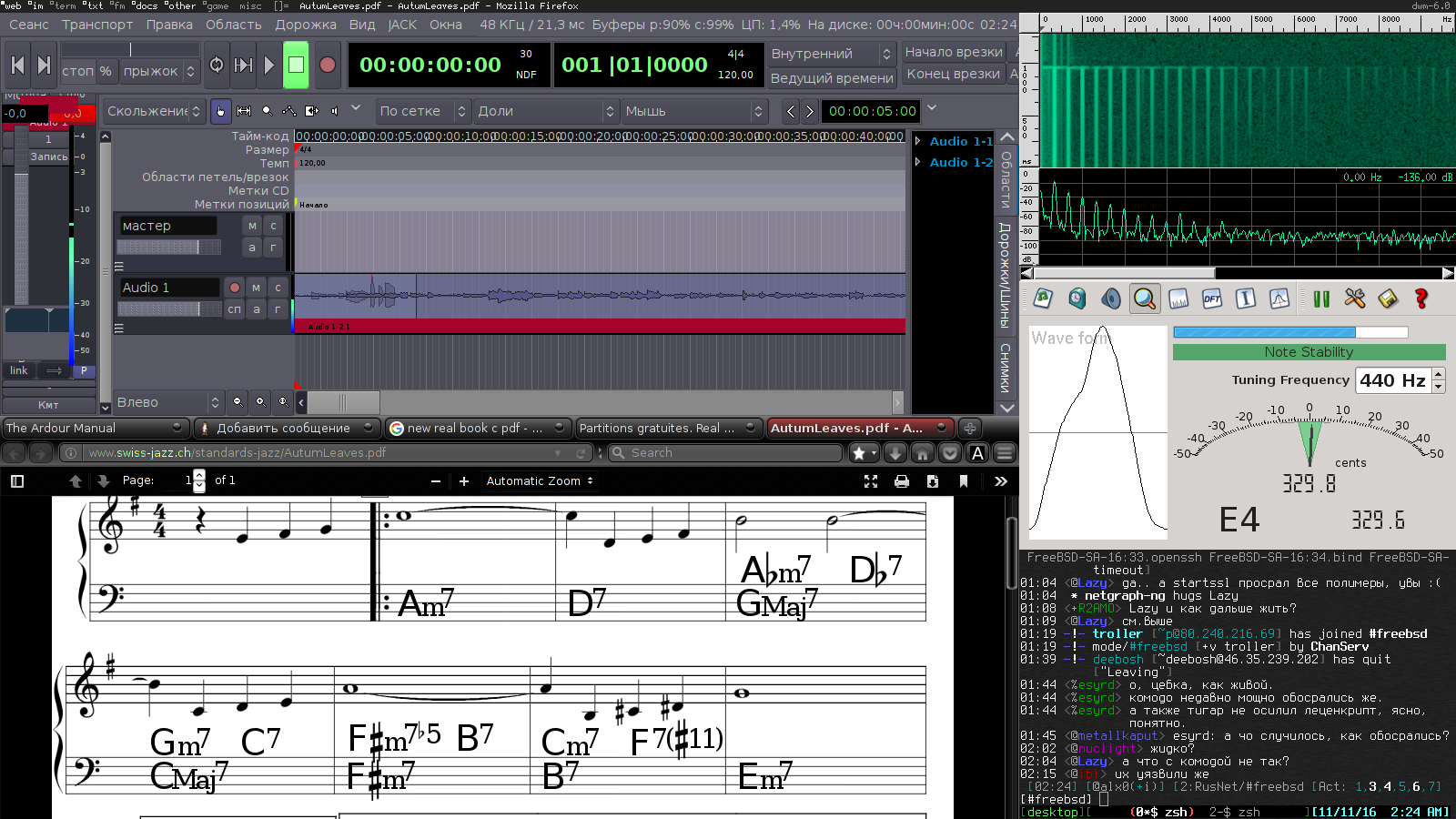Click play range button in Ardour transport
The image size is (1456, 819).
pos(243,65)
